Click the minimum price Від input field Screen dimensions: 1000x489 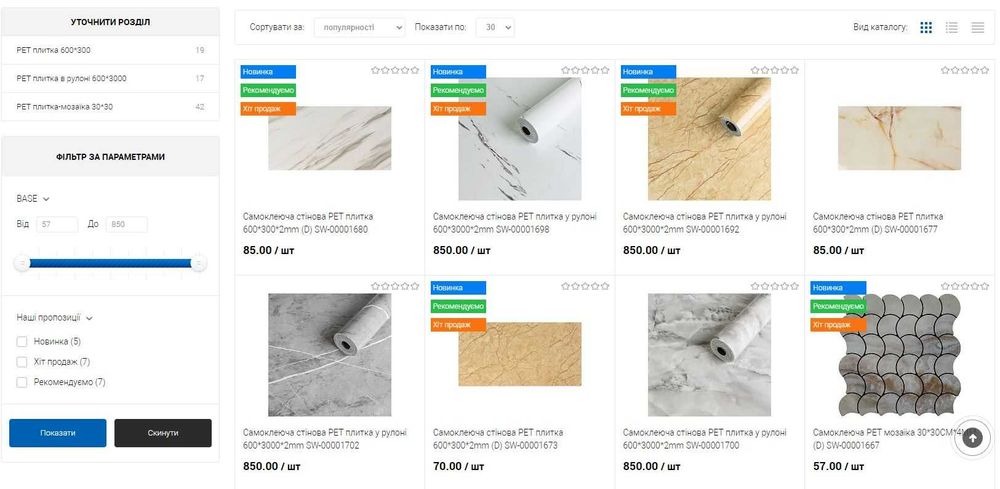57,224
